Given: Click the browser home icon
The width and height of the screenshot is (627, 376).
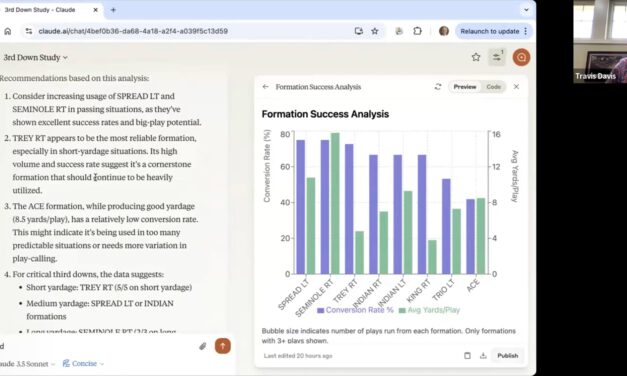Looking at the screenshot, I should tap(8, 31).
